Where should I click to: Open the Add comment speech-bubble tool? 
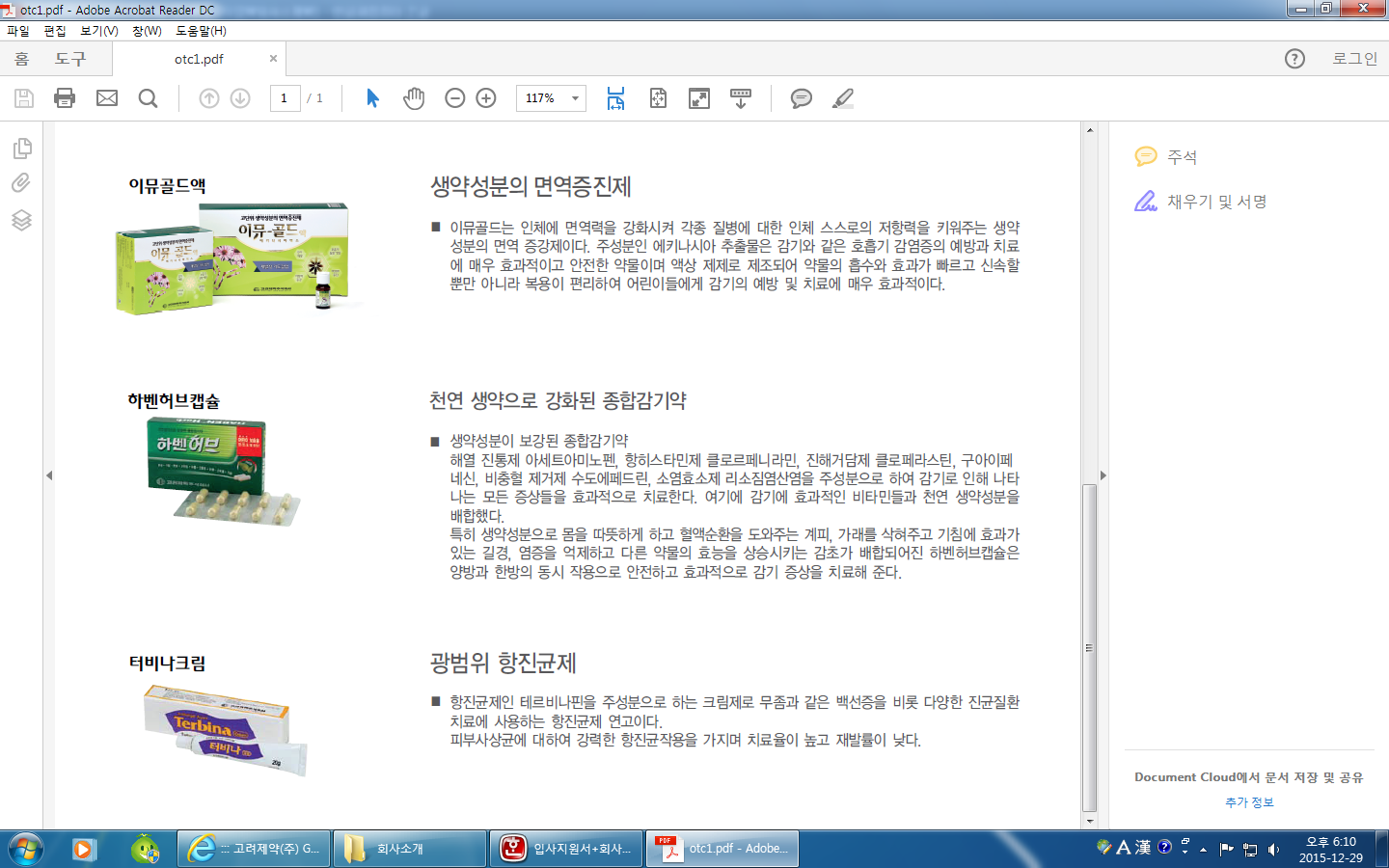(x=801, y=98)
